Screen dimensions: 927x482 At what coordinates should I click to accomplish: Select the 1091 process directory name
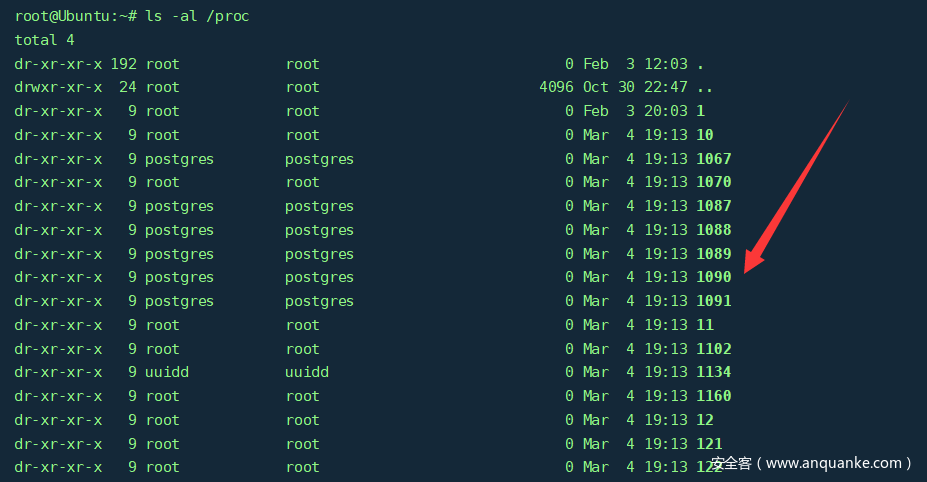(714, 301)
